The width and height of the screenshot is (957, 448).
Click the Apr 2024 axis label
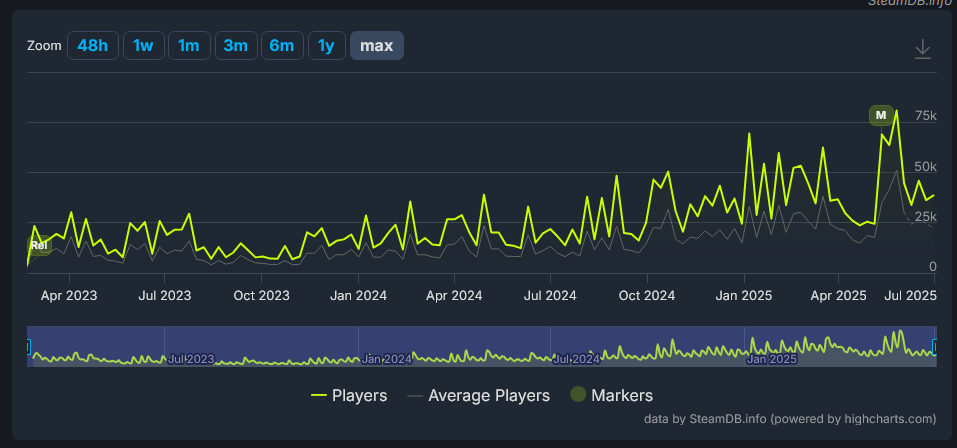(454, 295)
